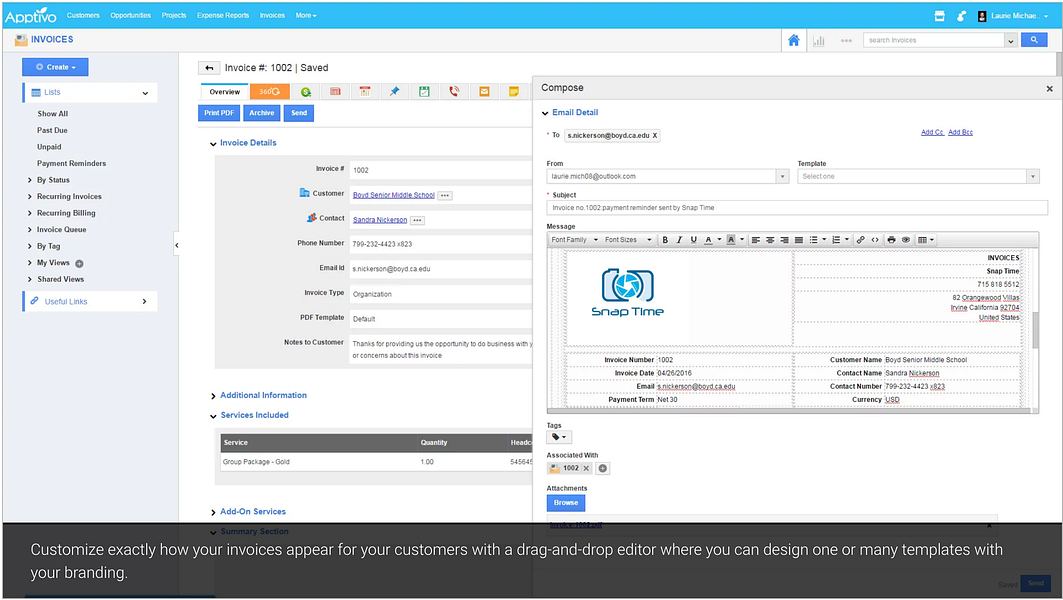Click the Add Bcc link
Viewport: 1063px width, 600px height.
pyautogui.click(x=960, y=132)
